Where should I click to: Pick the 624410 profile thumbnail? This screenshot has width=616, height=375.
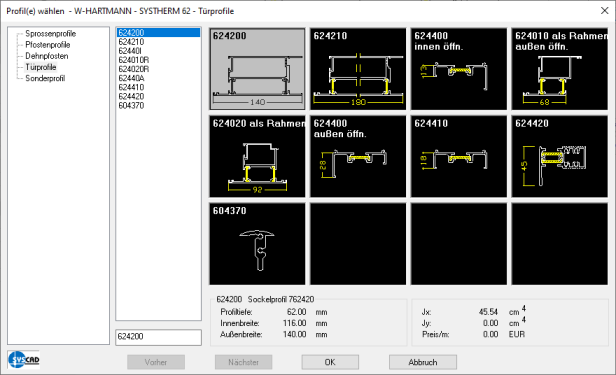click(459, 156)
